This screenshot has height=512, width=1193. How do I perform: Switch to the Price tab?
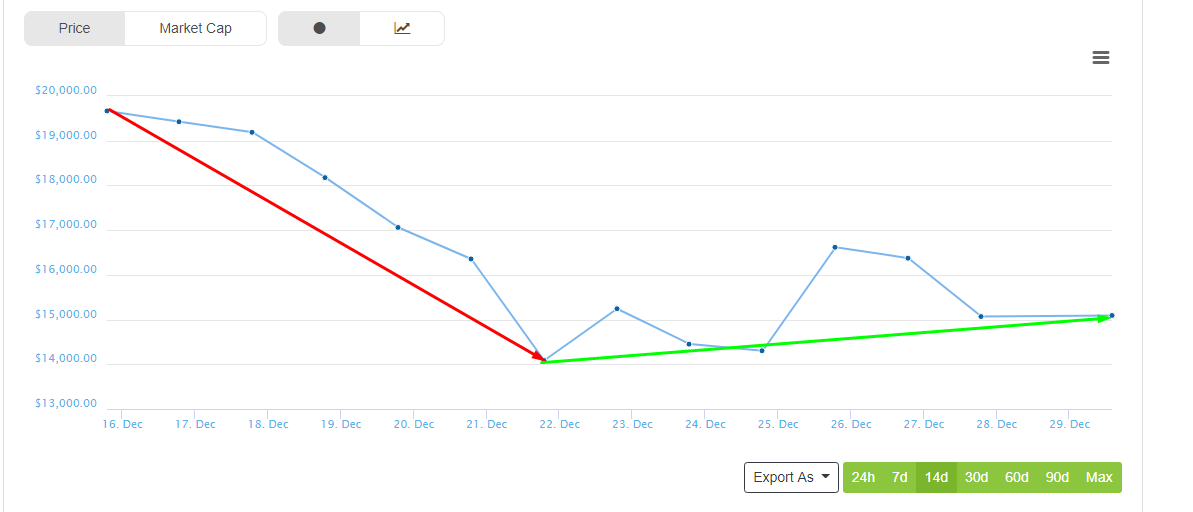(75, 28)
